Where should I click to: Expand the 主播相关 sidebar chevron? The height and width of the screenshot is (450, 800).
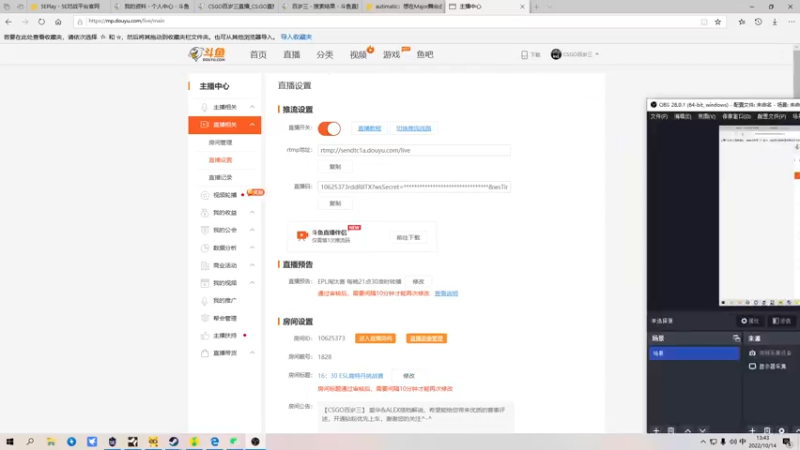click(252, 107)
